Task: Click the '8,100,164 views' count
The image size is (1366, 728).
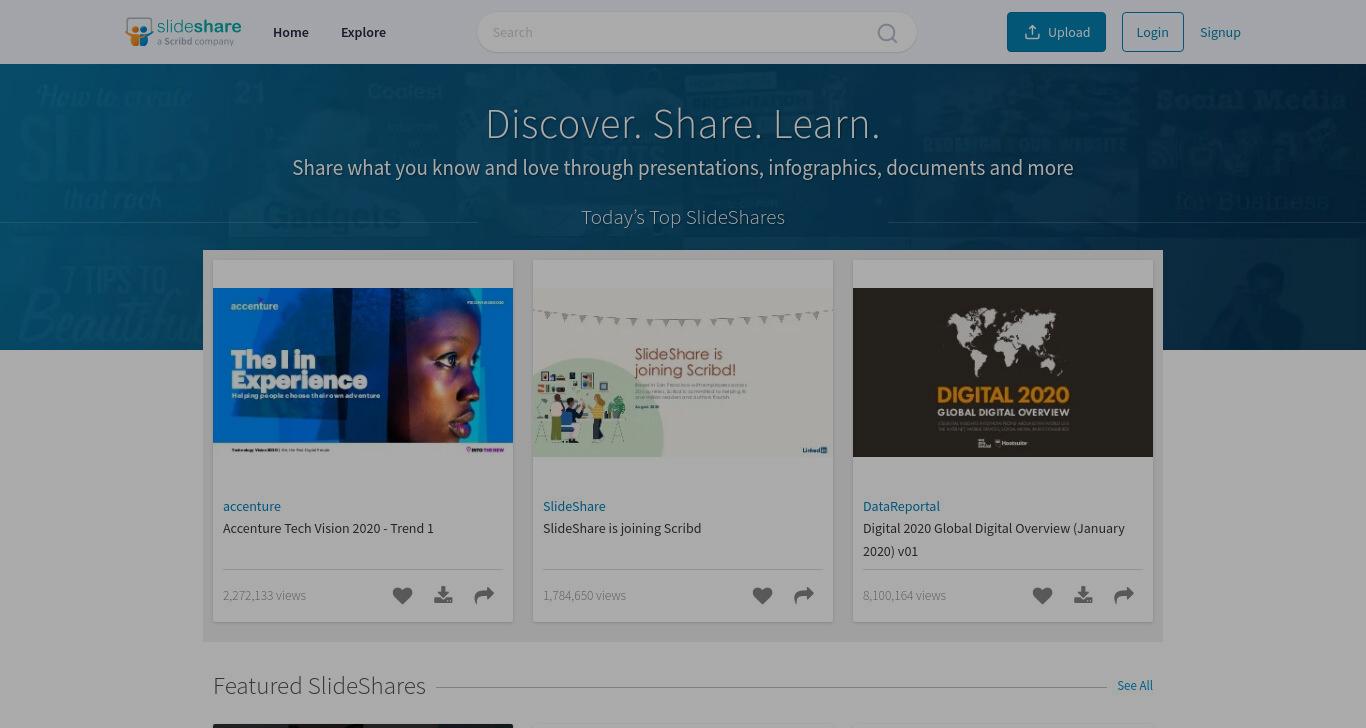Action: (904, 595)
